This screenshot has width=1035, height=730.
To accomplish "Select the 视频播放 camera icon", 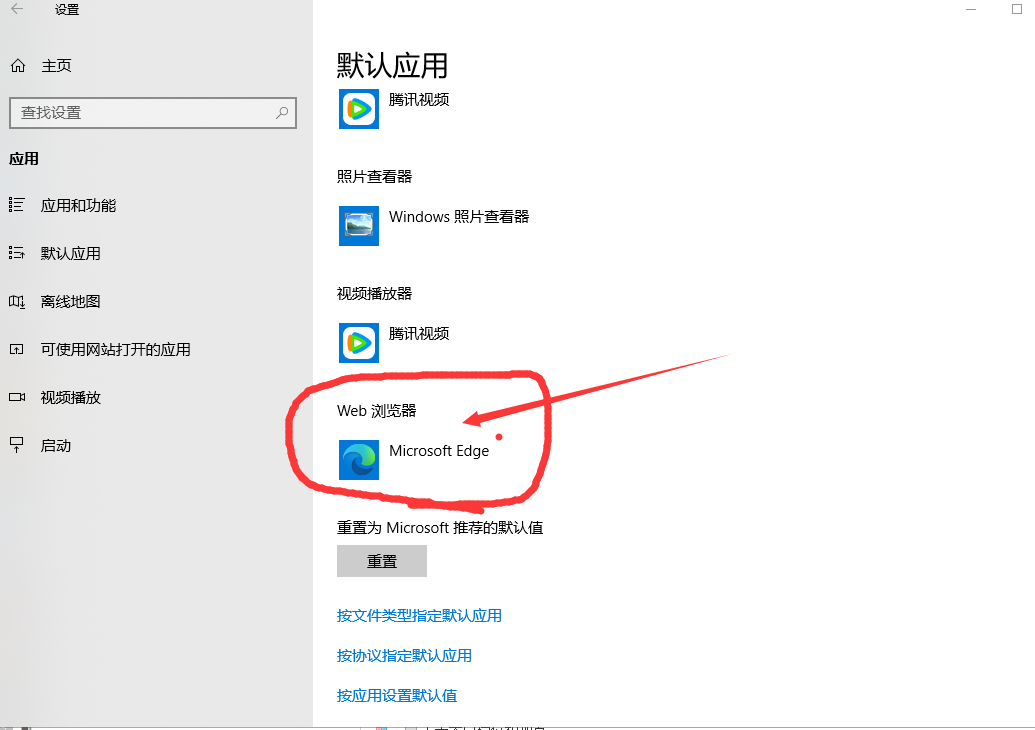I will pos(17,397).
